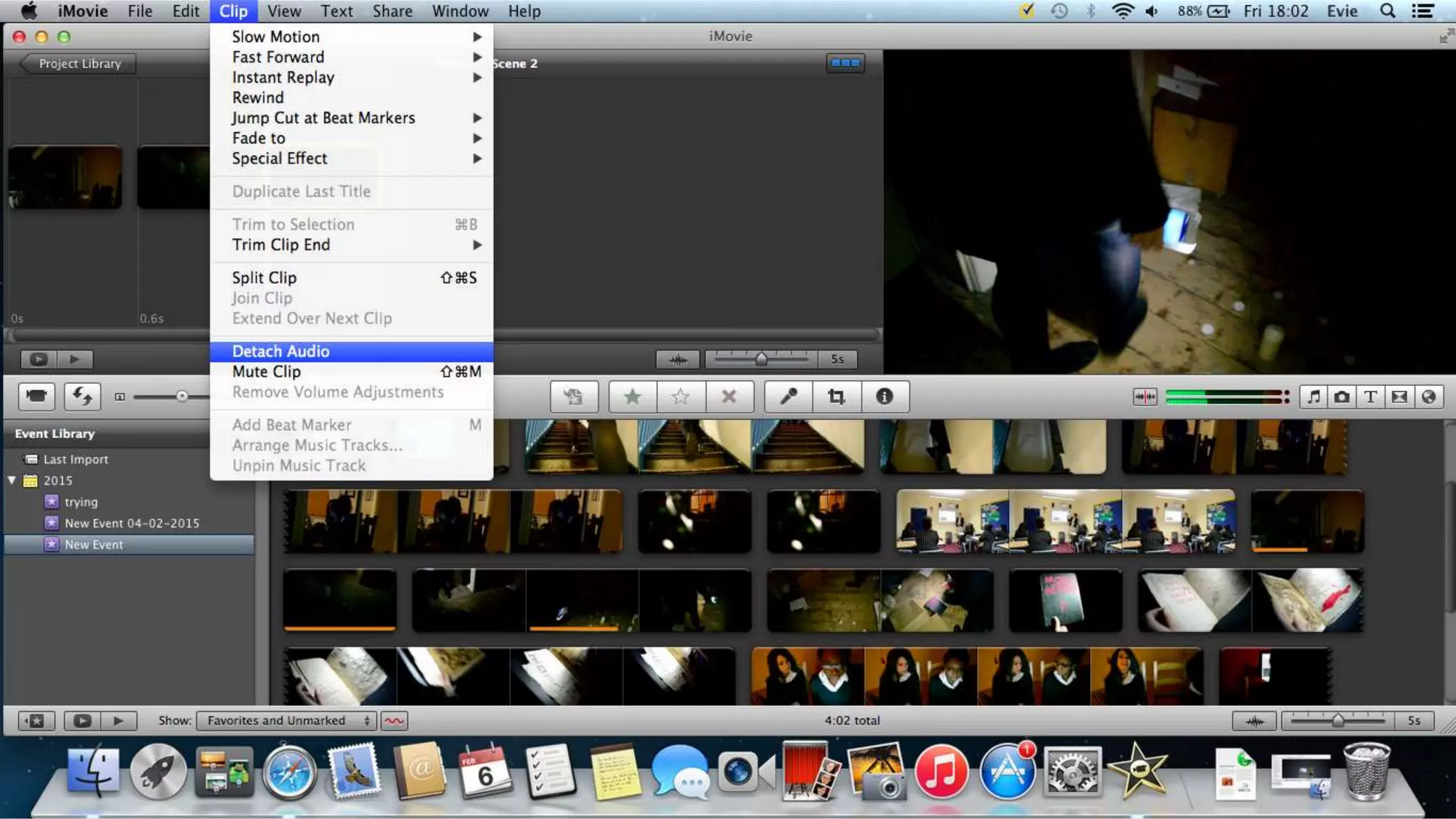The image size is (1456, 819).
Task: Open Photo Booth from the Dock
Action: click(810, 772)
